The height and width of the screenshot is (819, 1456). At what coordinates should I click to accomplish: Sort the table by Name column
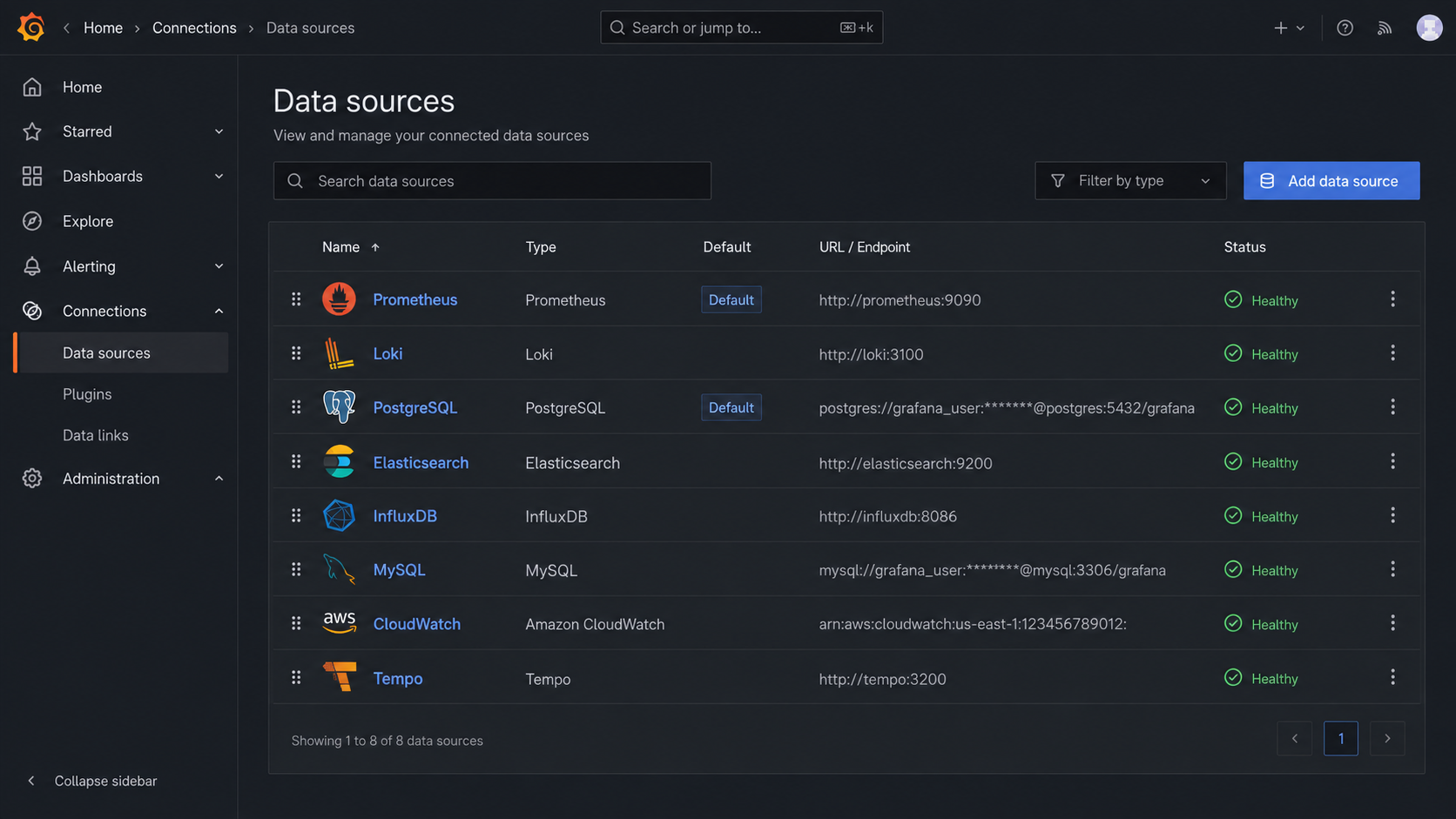tap(350, 247)
